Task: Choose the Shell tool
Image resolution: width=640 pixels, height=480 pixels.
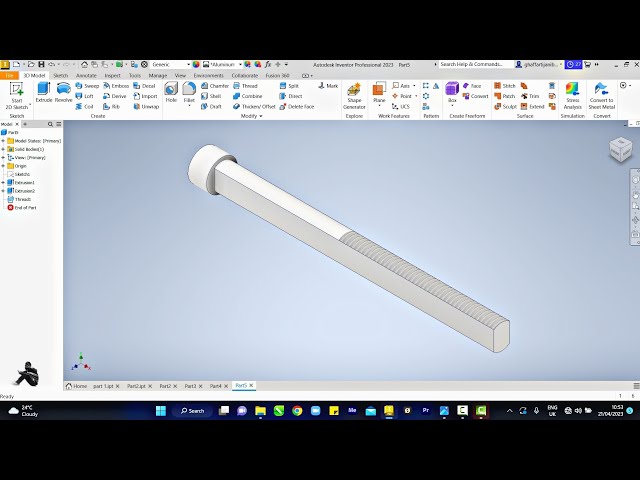Action: coord(211,96)
